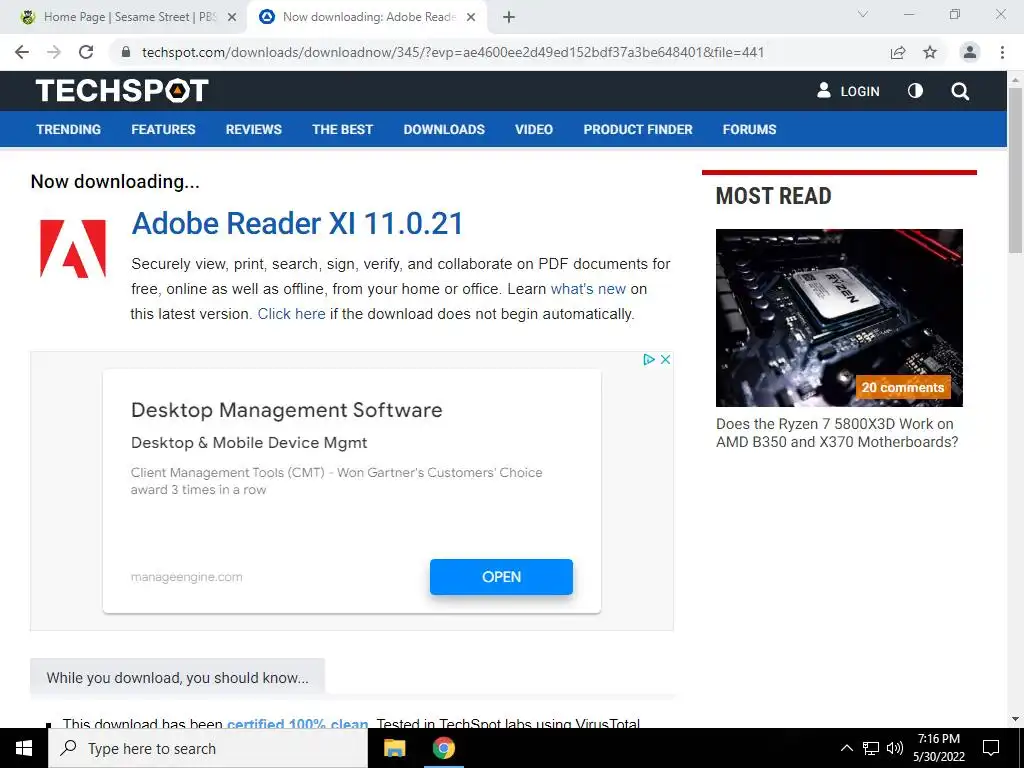1024x768 pixels.
Task: Click the scrollbar down arrow
Action: pos(1015,719)
